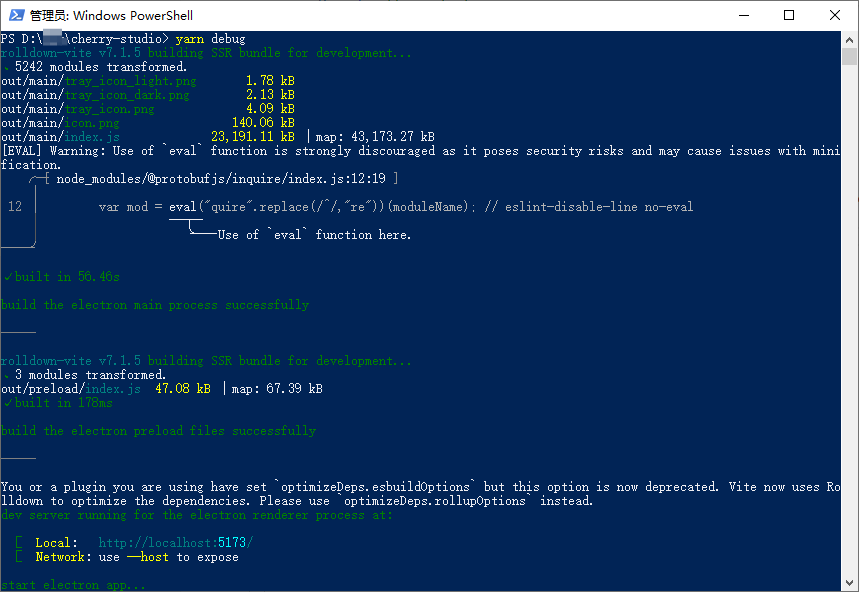Click the '4.09 kB' size value

pyautogui.click(x=270, y=109)
